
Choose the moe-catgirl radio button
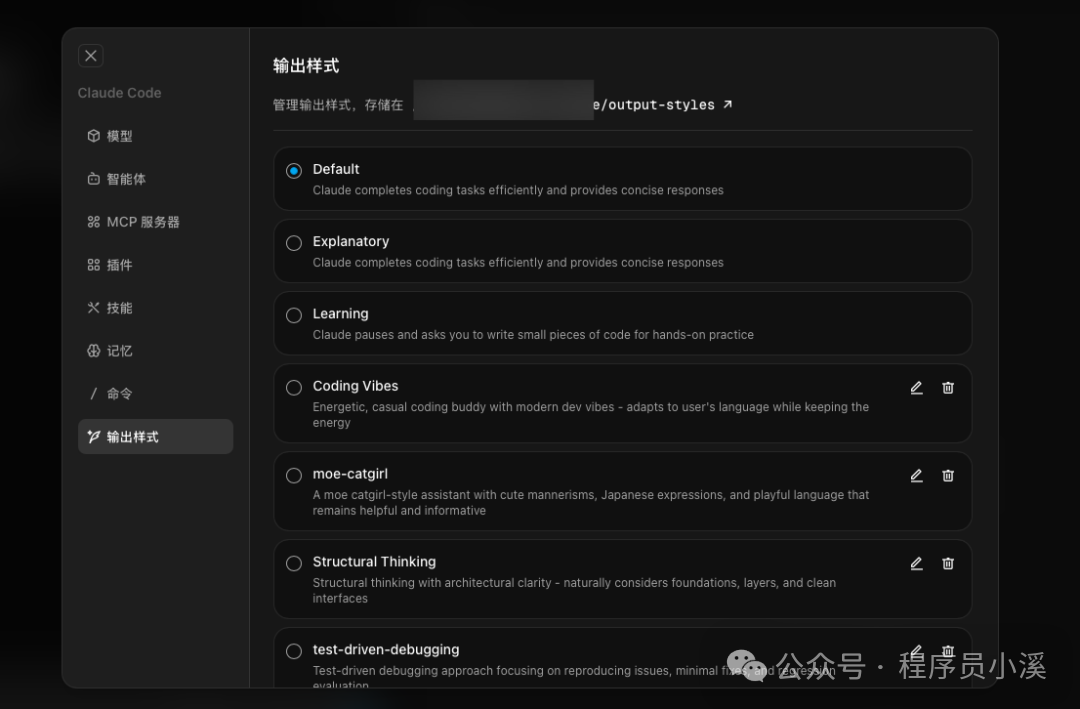click(x=294, y=475)
